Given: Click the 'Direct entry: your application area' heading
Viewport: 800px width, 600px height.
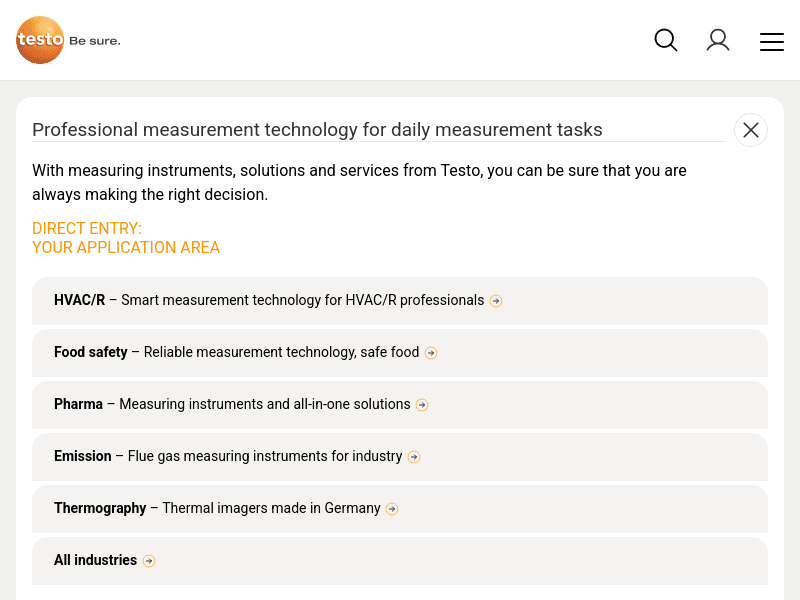Looking at the screenshot, I should coord(126,238).
